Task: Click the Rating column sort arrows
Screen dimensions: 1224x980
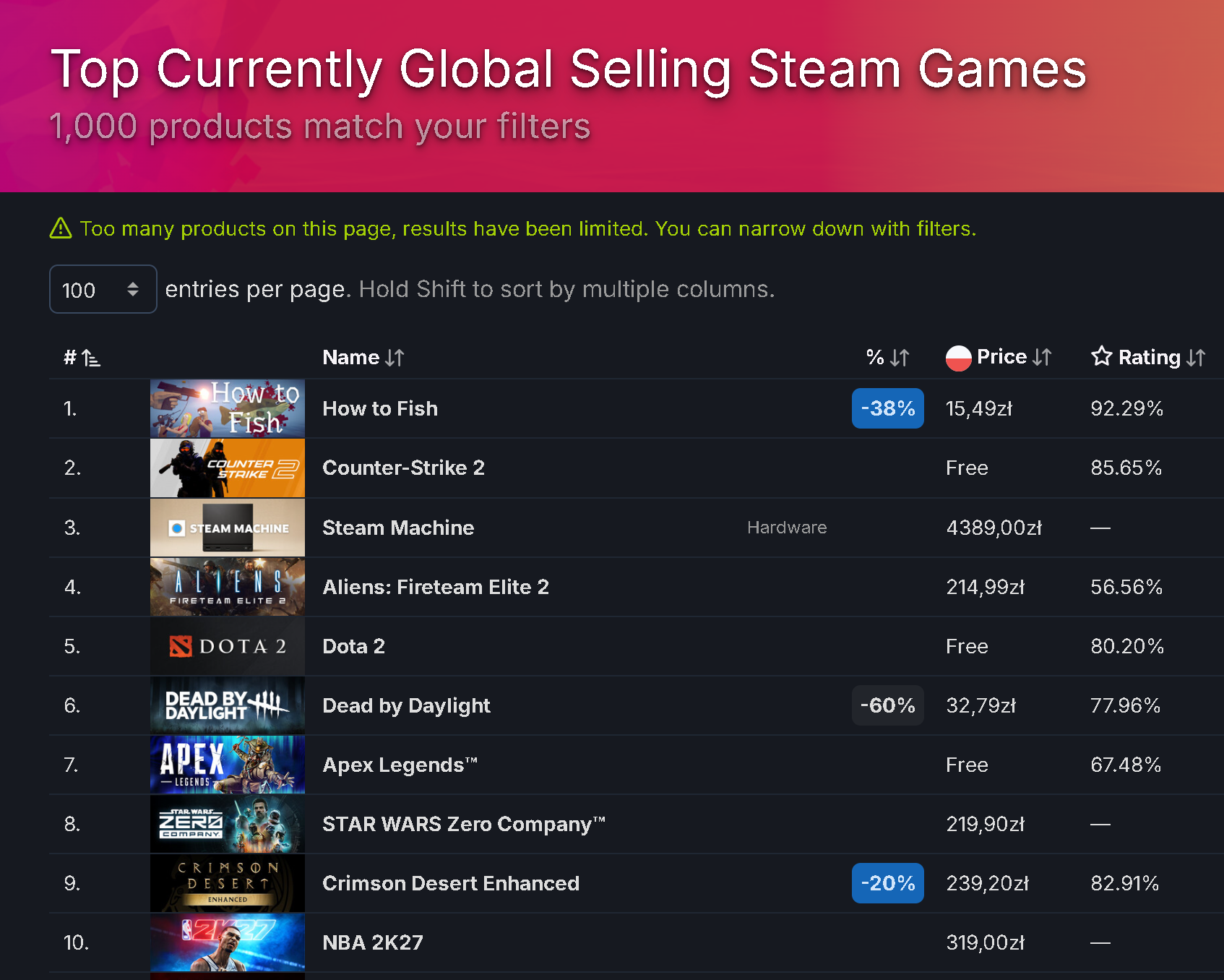Action: (x=1196, y=358)
